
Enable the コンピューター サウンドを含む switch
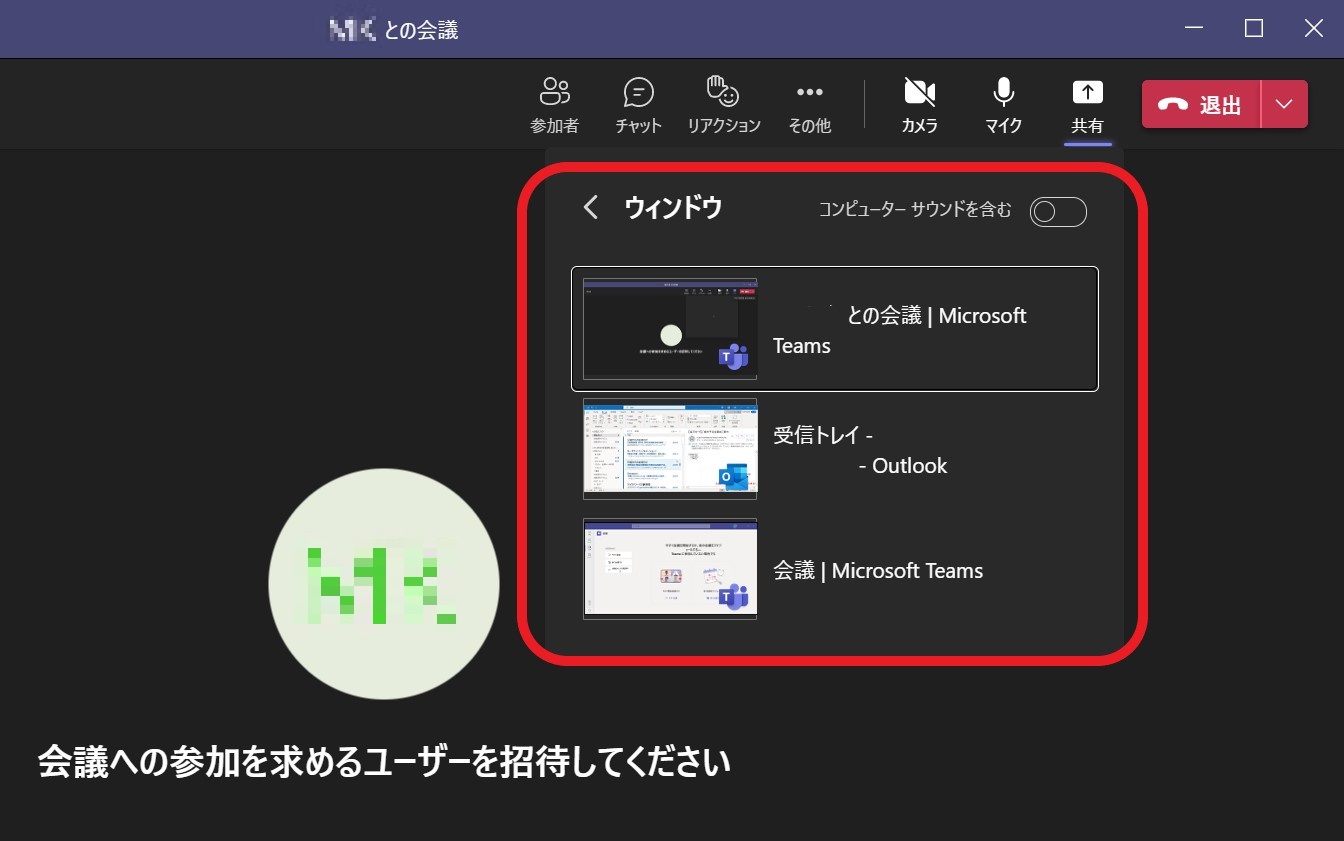(x=1057, y=211)
